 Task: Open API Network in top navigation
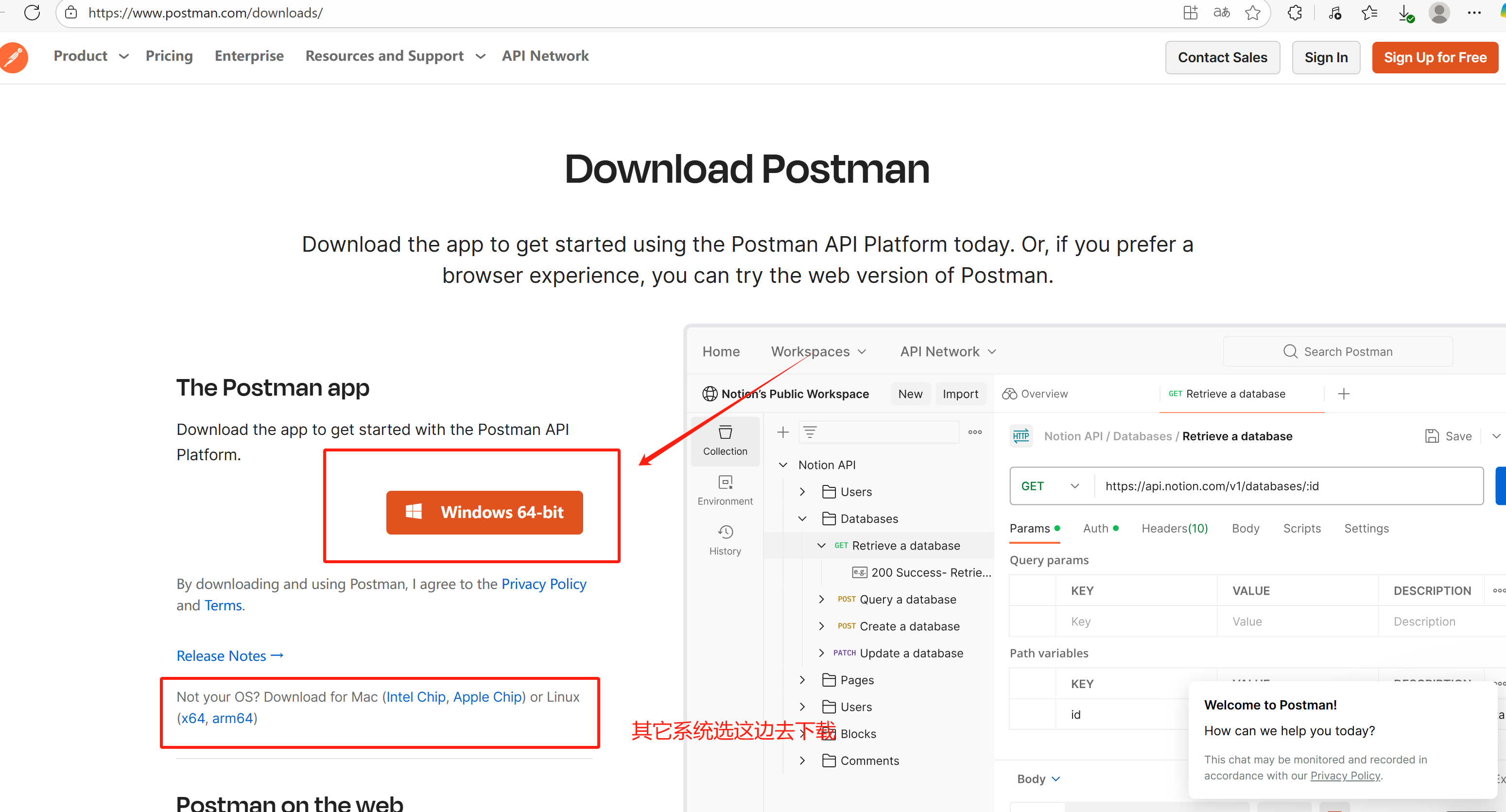545,56
